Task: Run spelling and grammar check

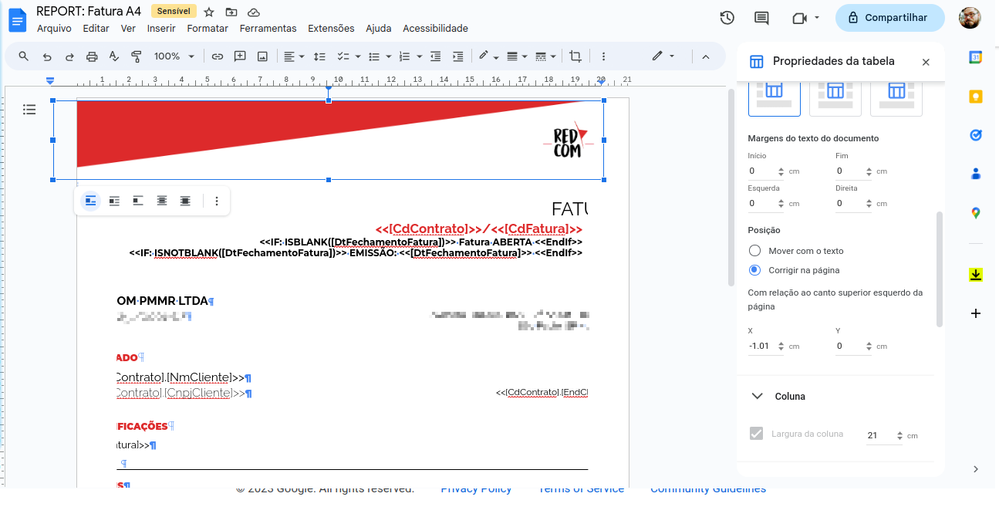Action: click(114, 57)
